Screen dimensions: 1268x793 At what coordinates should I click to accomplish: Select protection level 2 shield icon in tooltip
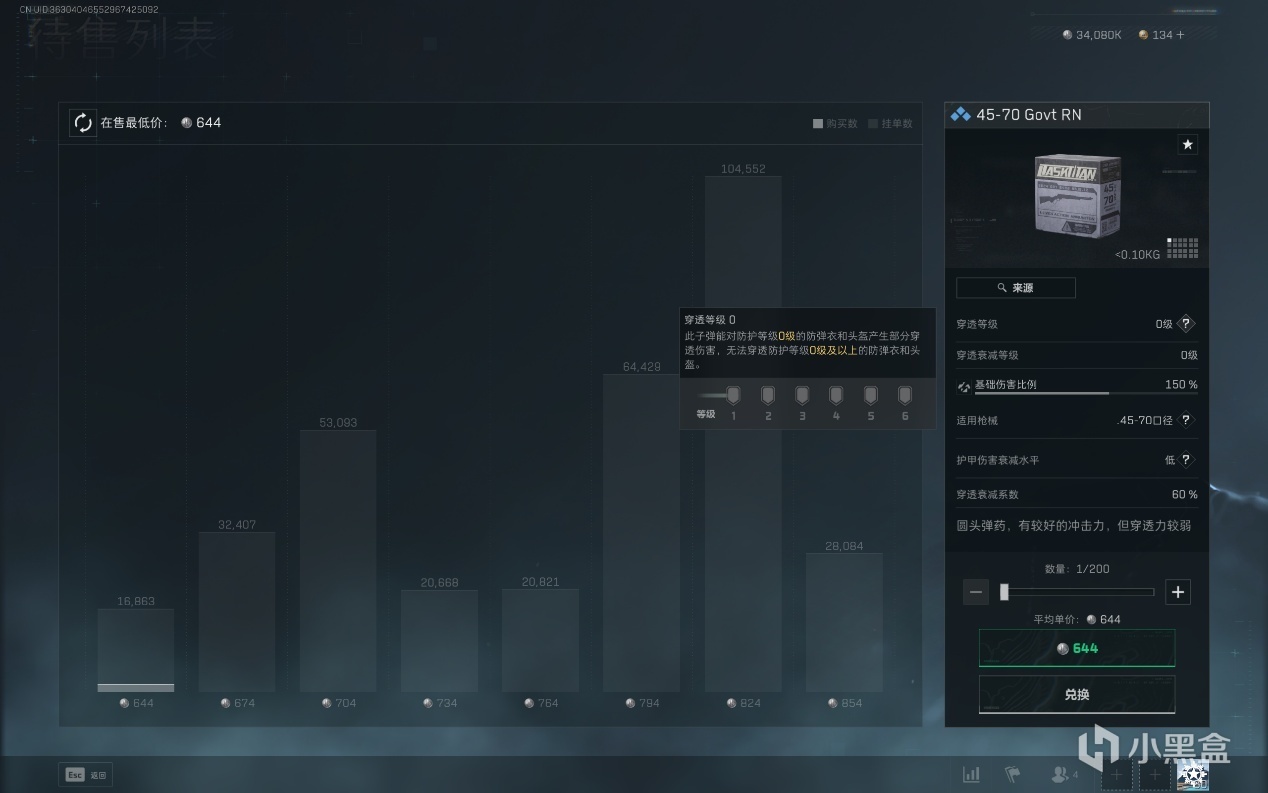click(768, 396)
